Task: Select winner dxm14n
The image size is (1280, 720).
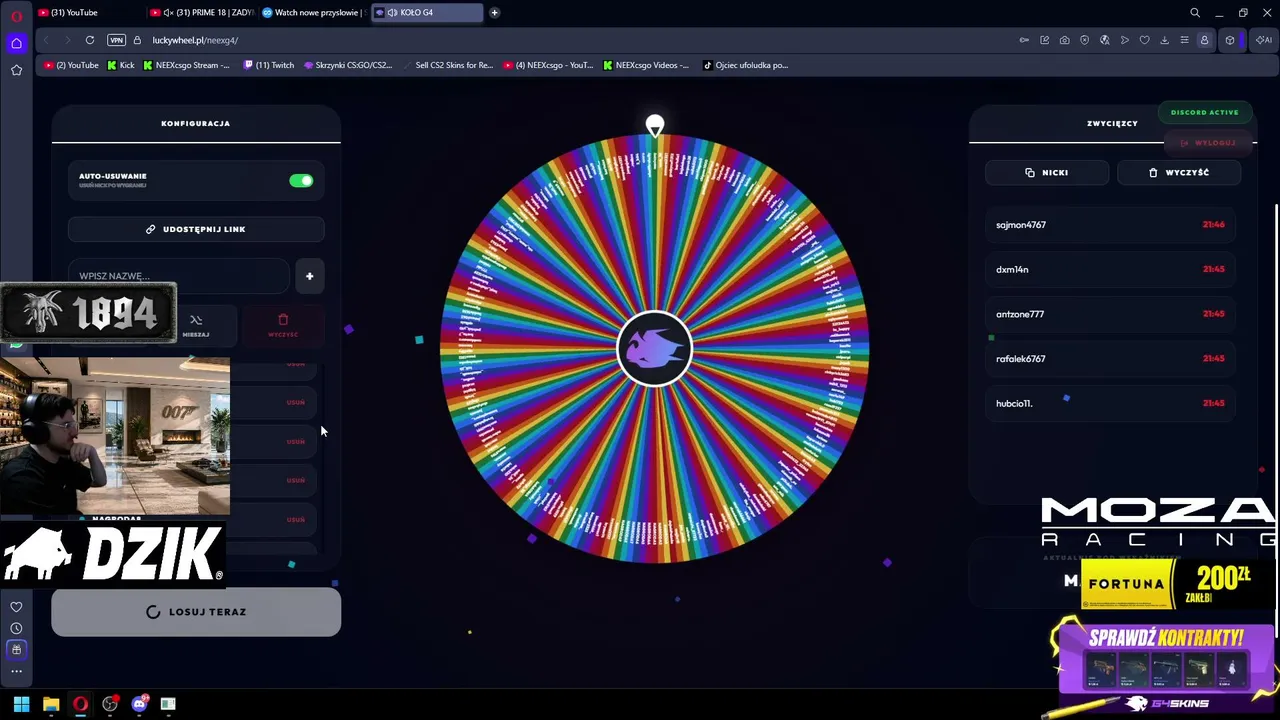Action: tap(1110, 270)
